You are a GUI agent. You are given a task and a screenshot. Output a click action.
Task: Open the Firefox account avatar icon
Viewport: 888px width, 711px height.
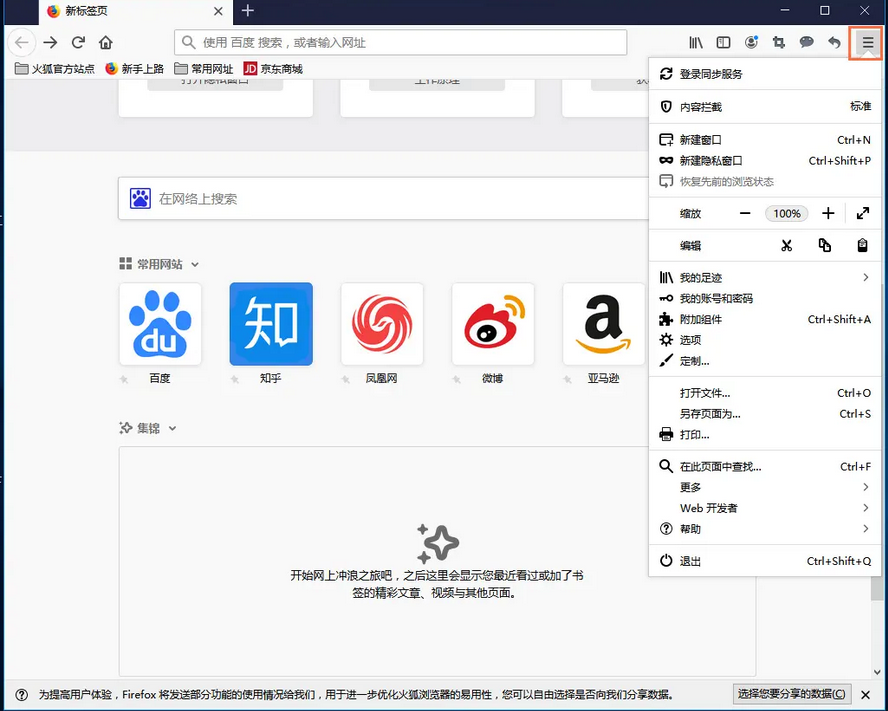[x=751, y=42]
